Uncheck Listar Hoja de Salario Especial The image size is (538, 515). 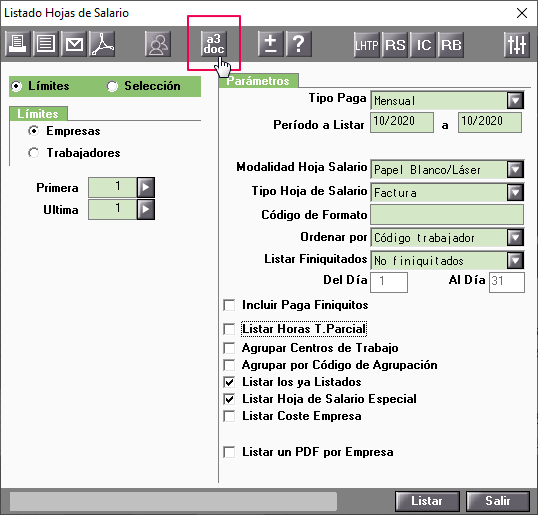tap(229, 399)
